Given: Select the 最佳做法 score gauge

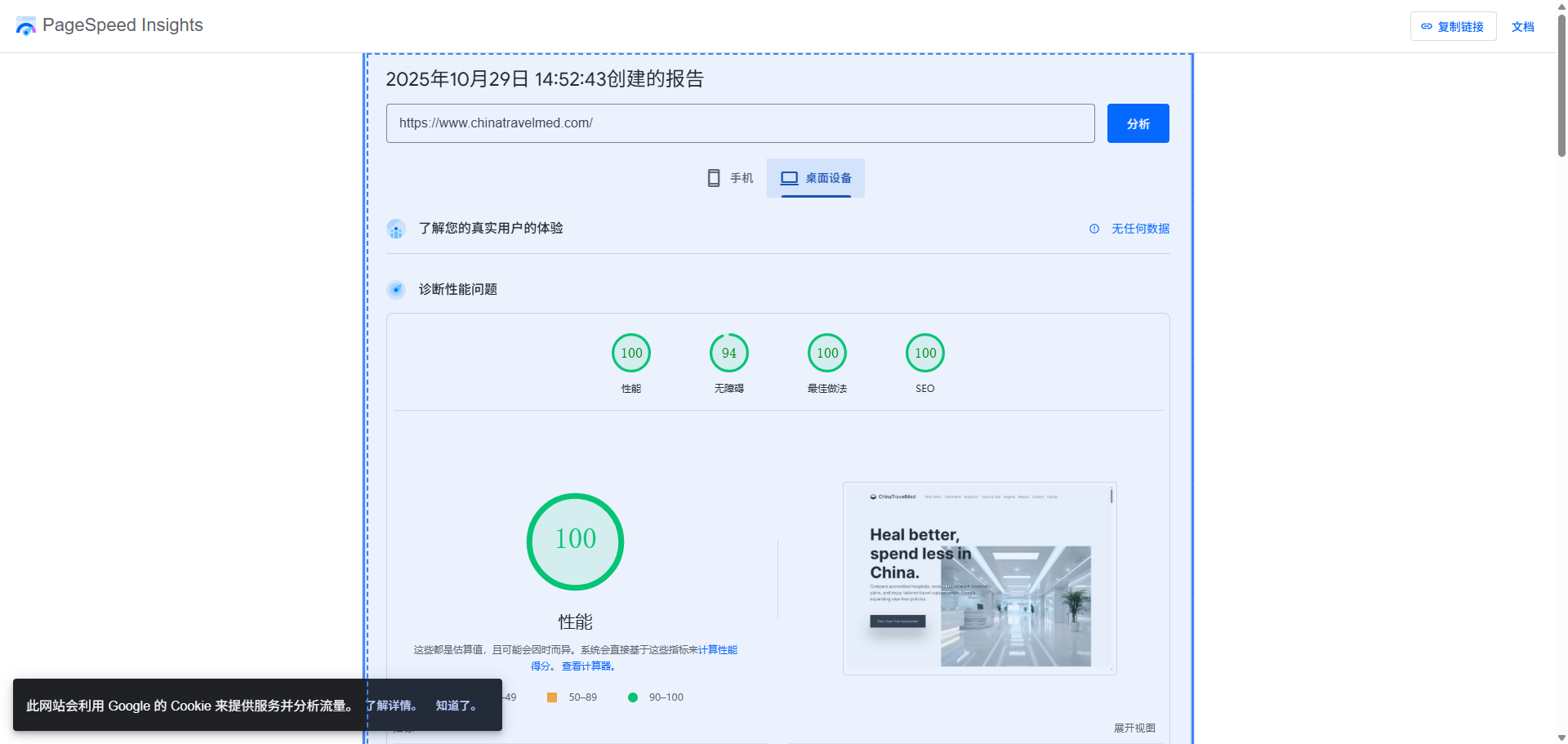Looking at the screenshot, I should [x=827, y=354].
